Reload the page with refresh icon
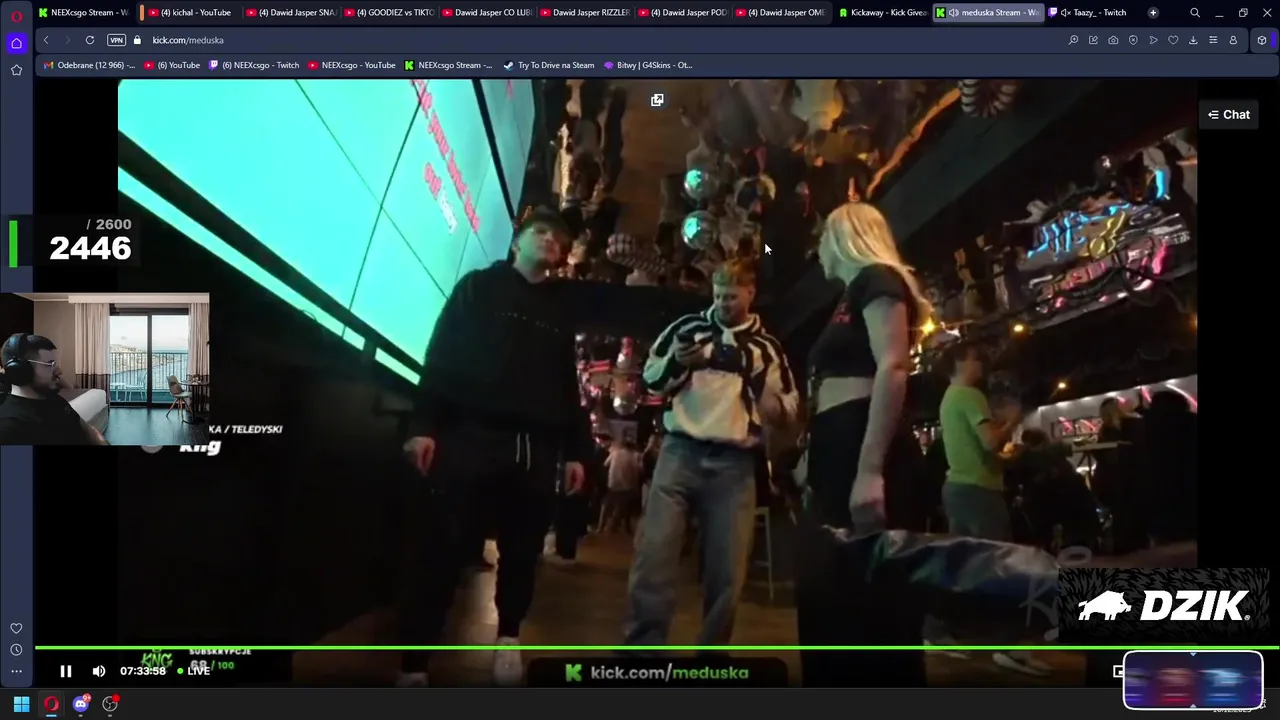 tap(90, 40)
